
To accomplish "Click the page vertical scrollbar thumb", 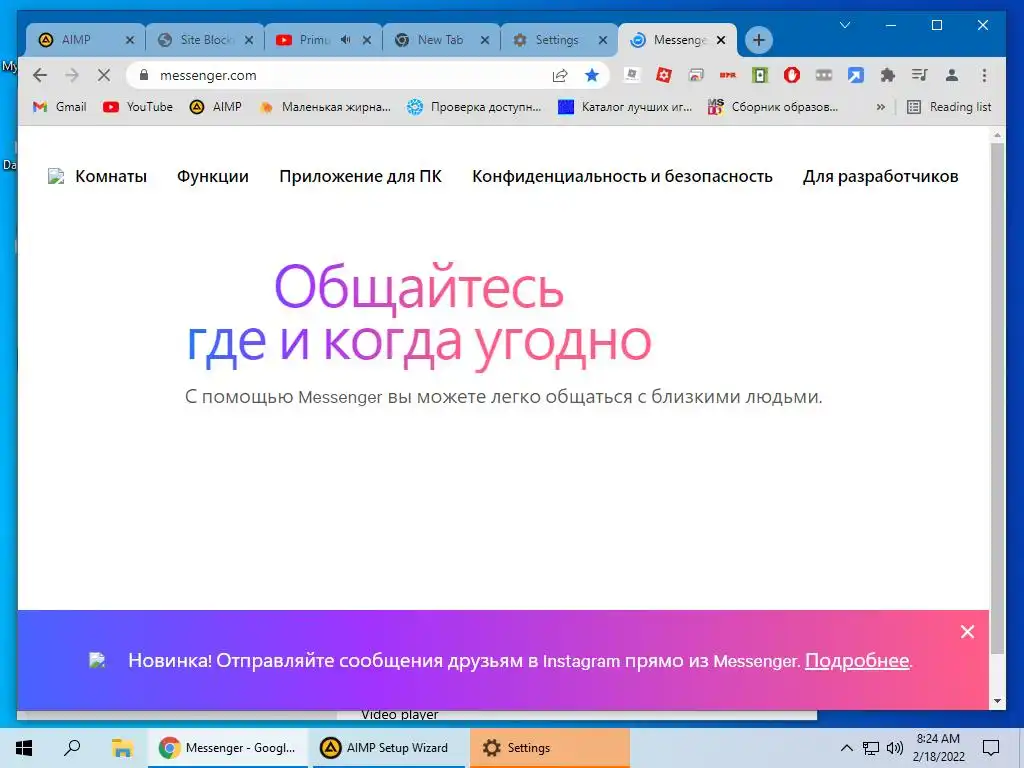I will (x=997, y=398).
